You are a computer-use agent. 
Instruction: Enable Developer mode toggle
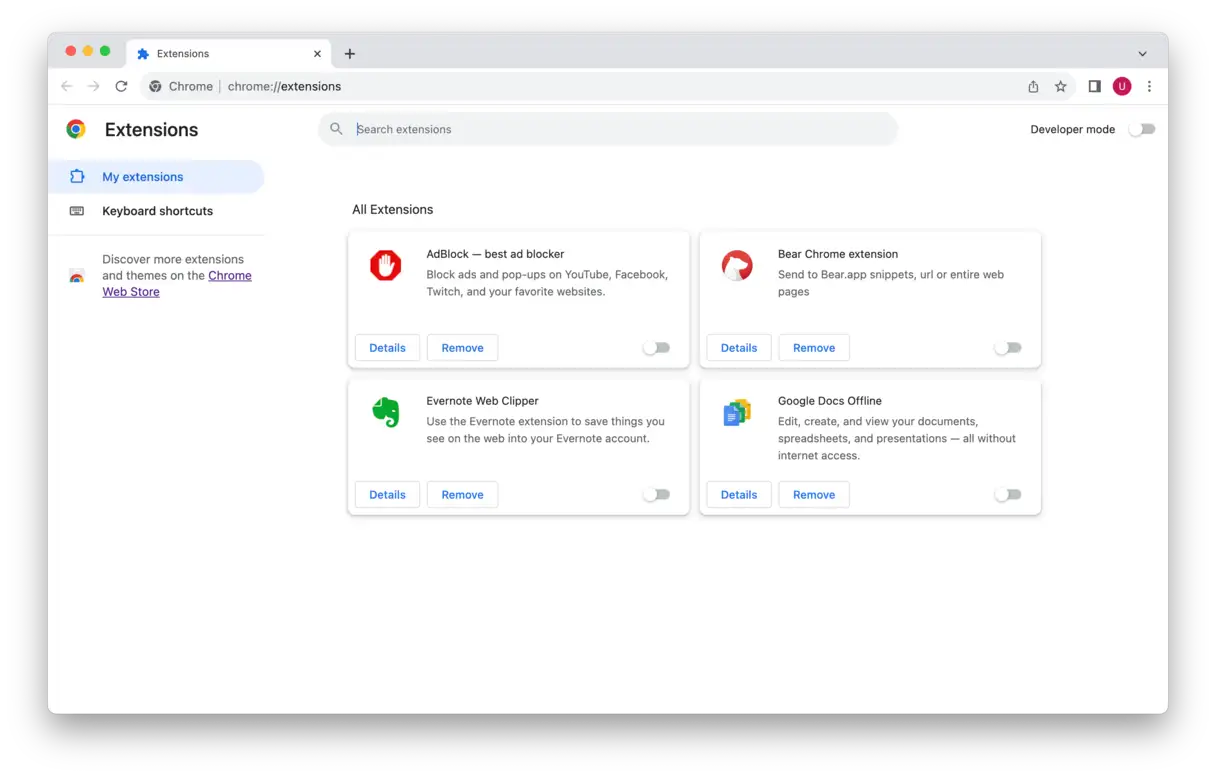point(1141,129)
